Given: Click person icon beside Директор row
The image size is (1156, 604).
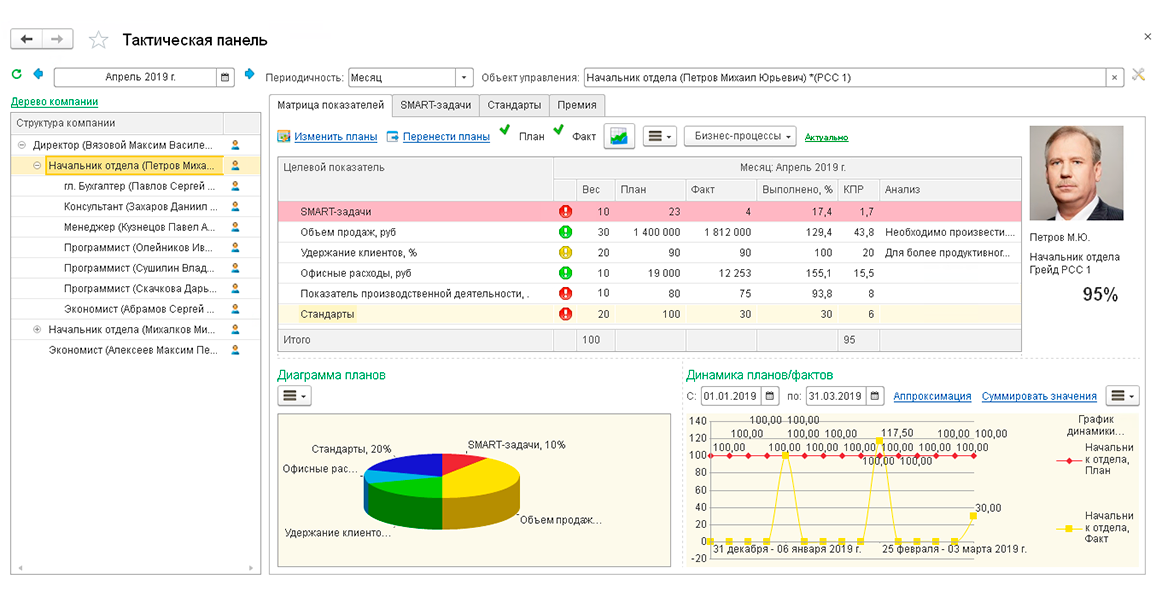Looking at the screenshot, I should pos(235,145).
